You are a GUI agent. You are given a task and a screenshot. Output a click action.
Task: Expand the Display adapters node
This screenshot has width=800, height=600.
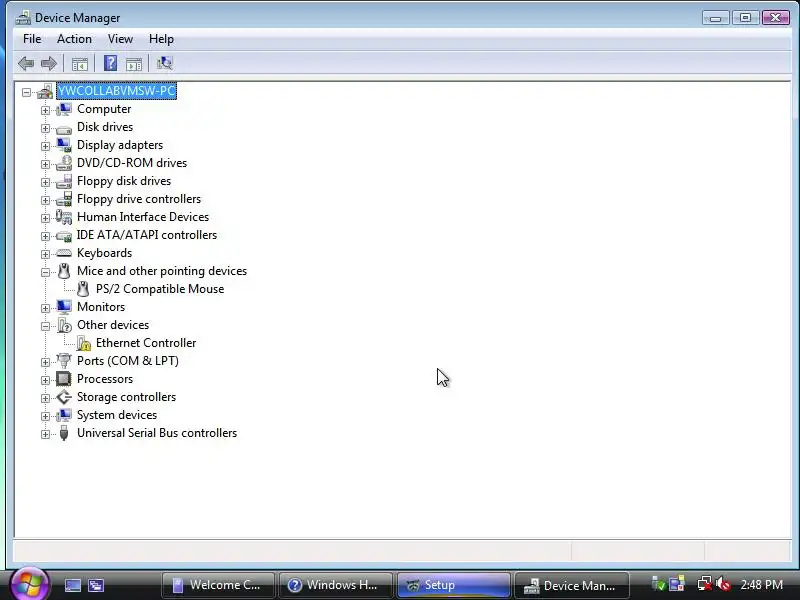45,146
